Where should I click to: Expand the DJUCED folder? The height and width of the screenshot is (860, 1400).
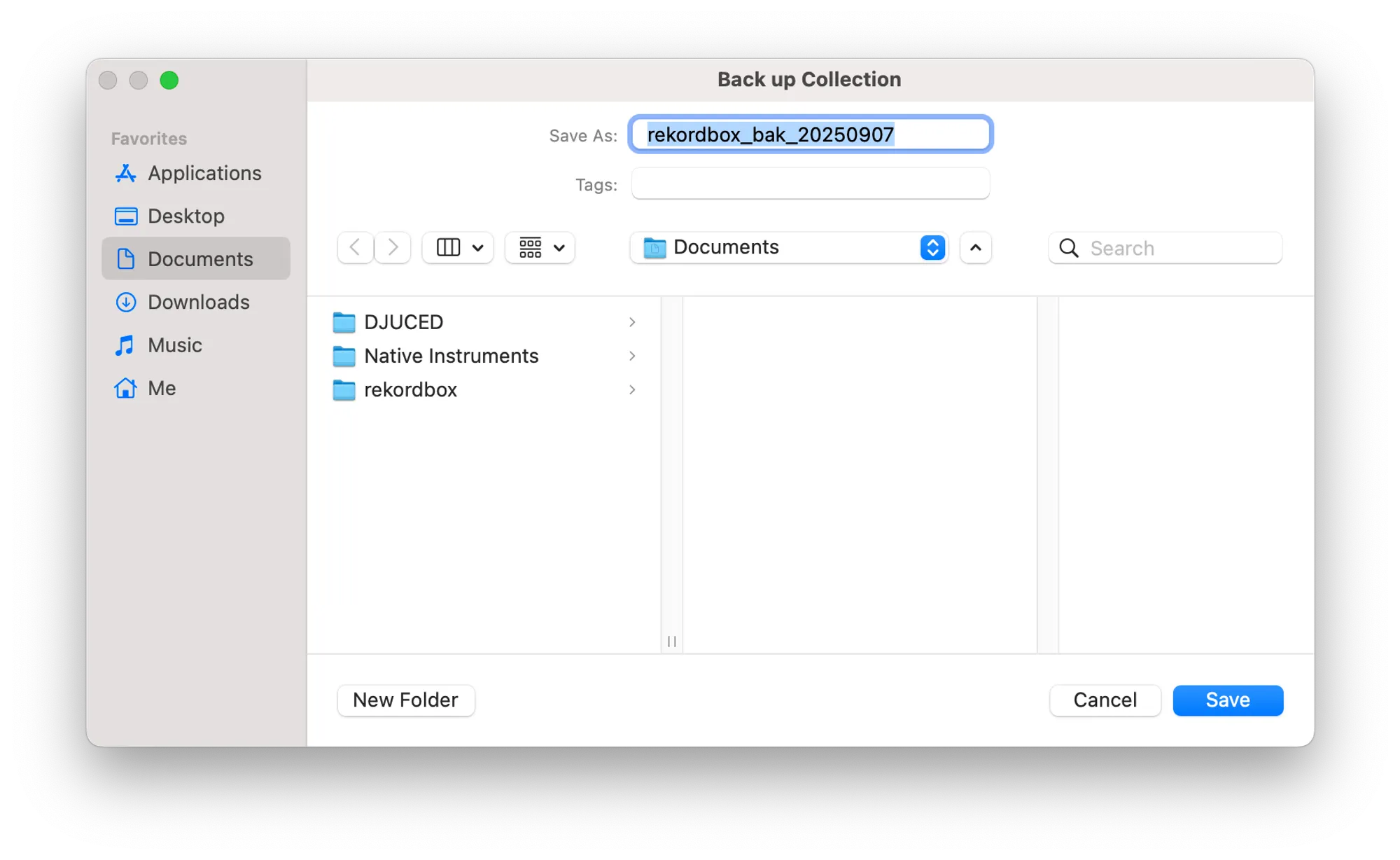point(403,322)
